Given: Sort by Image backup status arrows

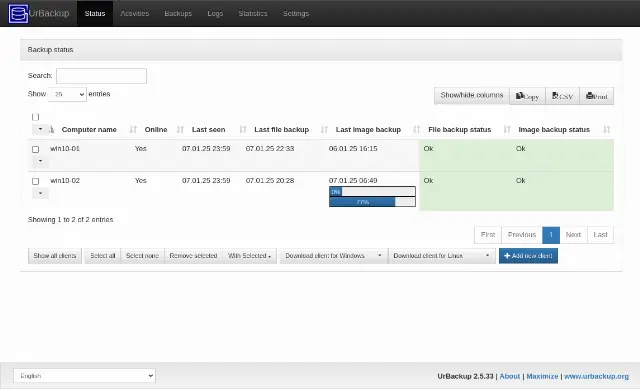Looking at the screenshot, I should pyautogui.click(x=607, y=130).
